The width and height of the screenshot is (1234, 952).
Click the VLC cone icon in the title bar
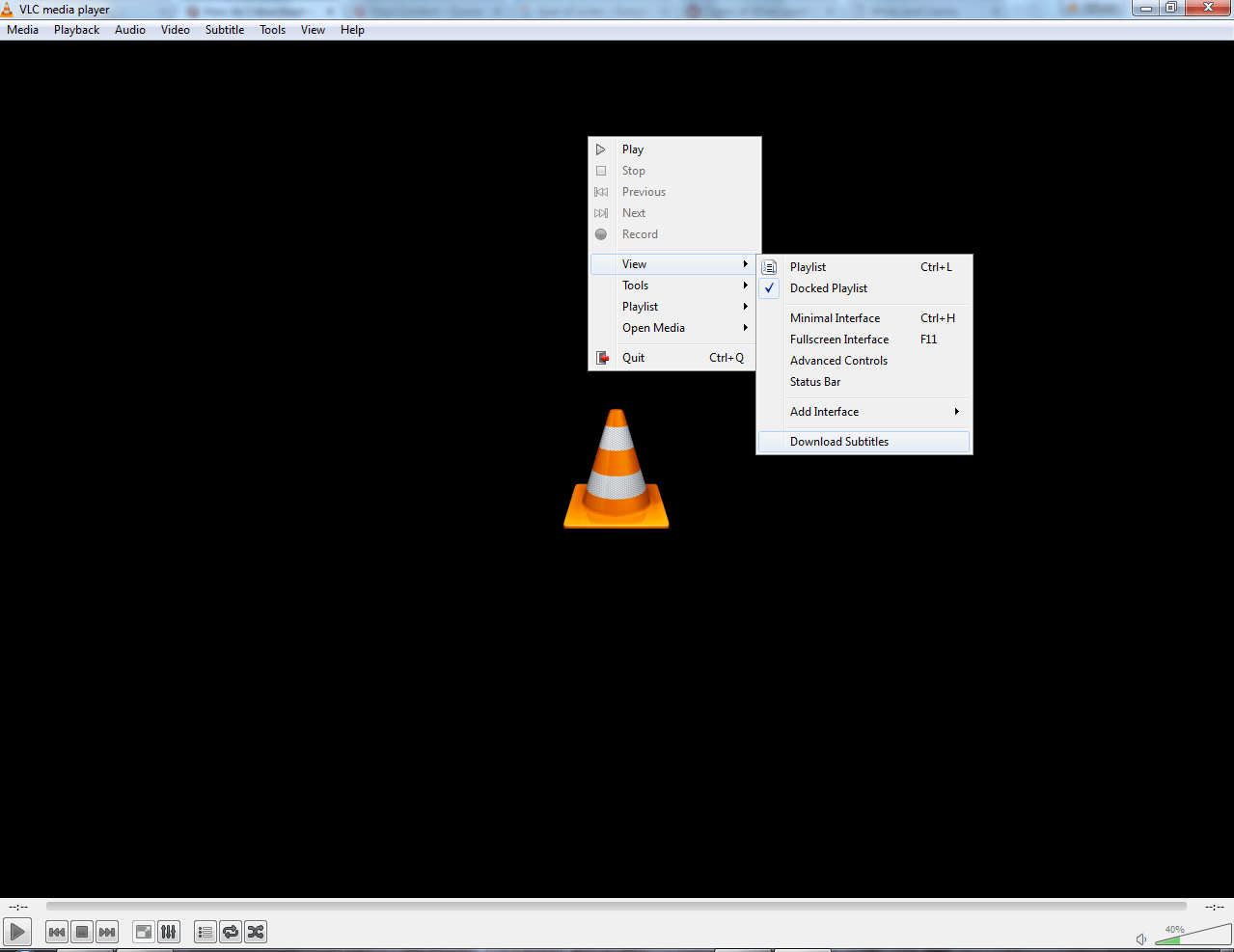click(x=8, y=10)
